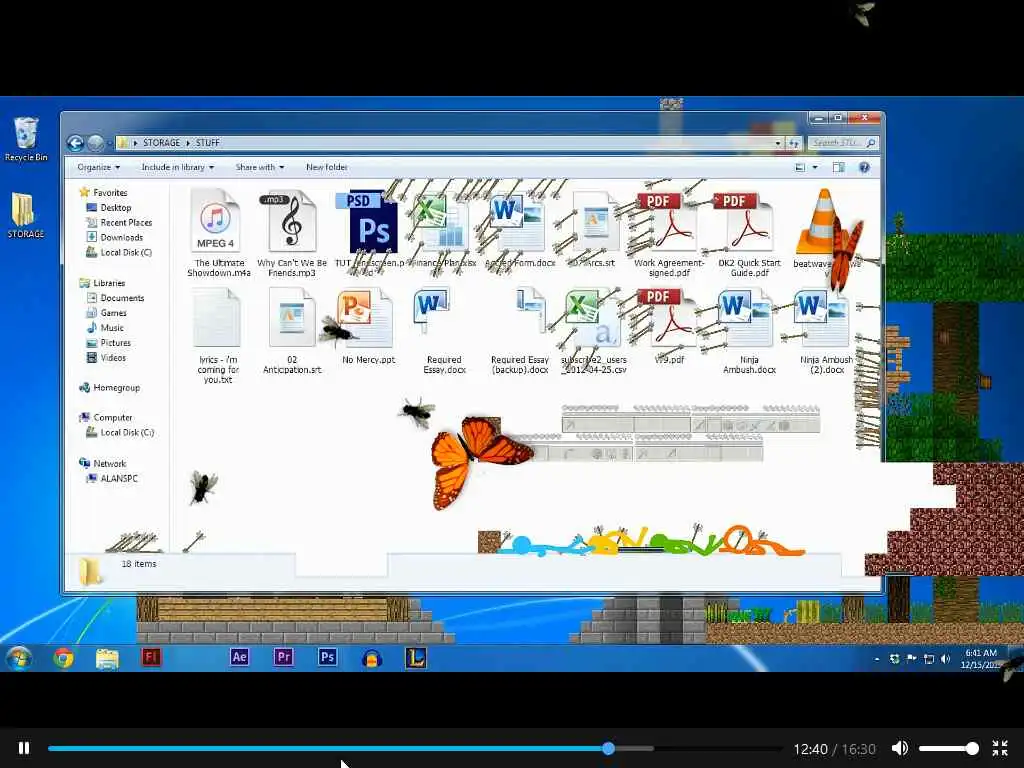Select Homegroup in navigation pane
The height and width of the screenshot is (768, 1024).
(x=116, y=388)
